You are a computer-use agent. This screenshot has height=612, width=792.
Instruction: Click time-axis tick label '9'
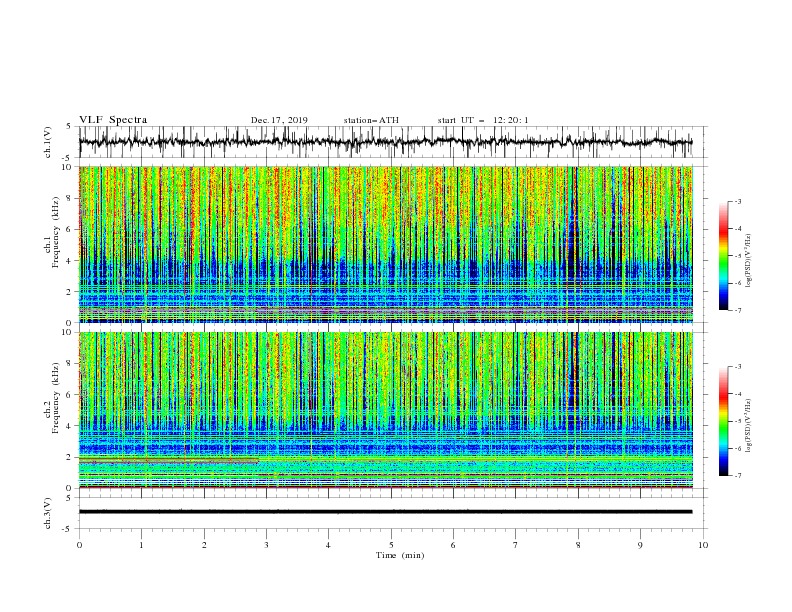(640, 545)
